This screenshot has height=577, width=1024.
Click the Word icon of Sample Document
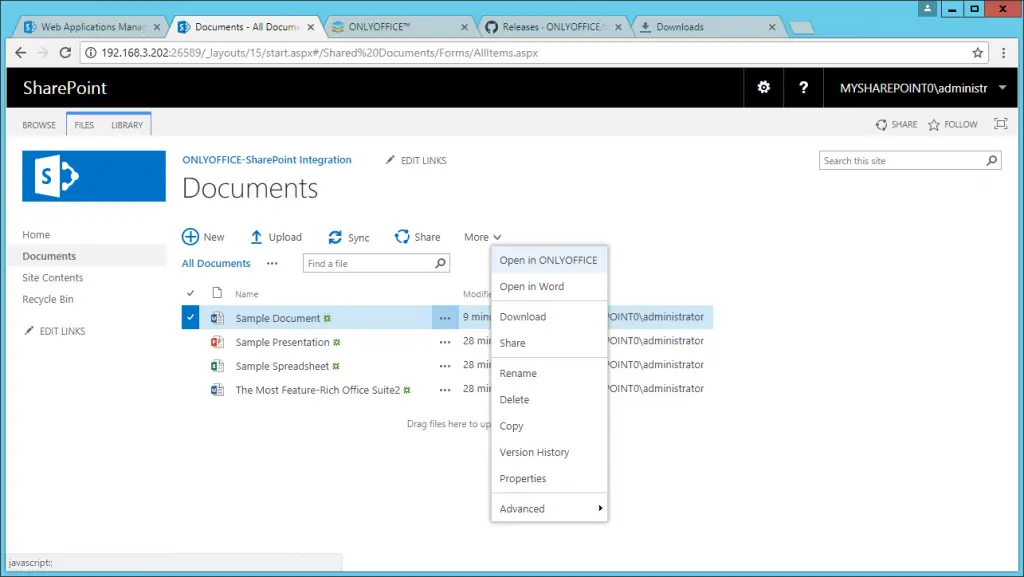[217, 318]
